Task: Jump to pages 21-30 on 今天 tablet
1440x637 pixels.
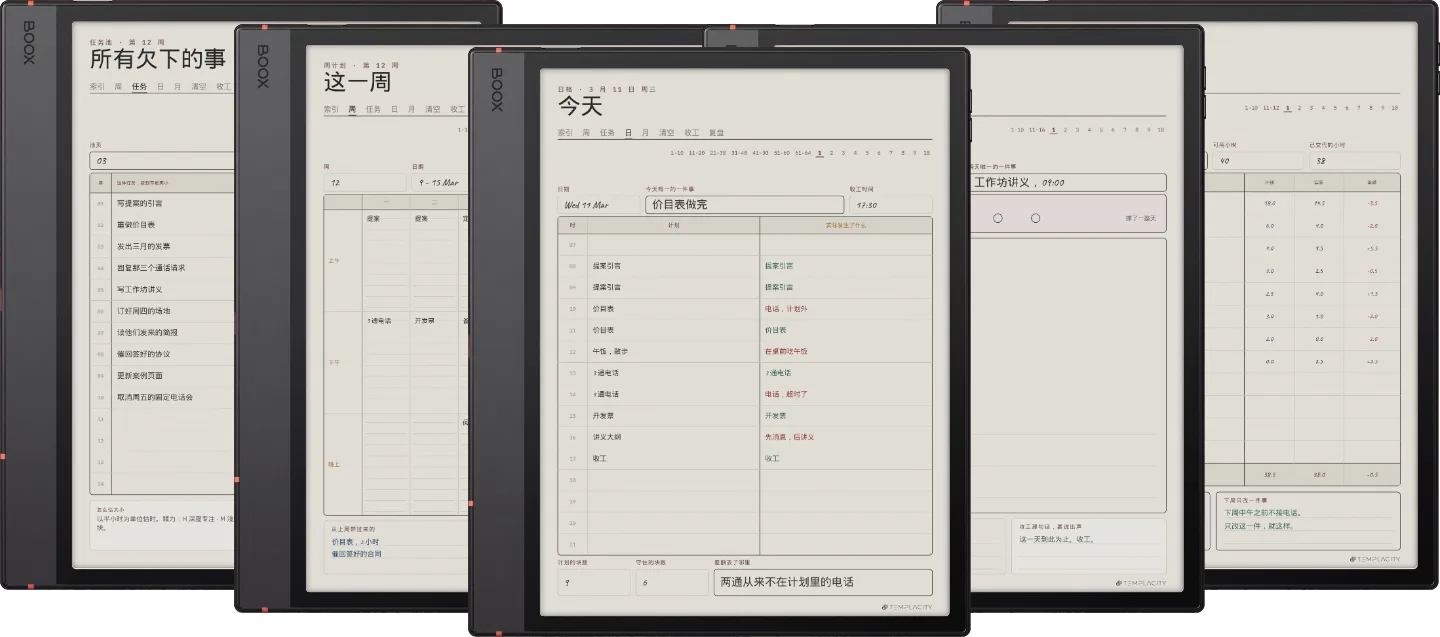Action: tap(718, 153)
